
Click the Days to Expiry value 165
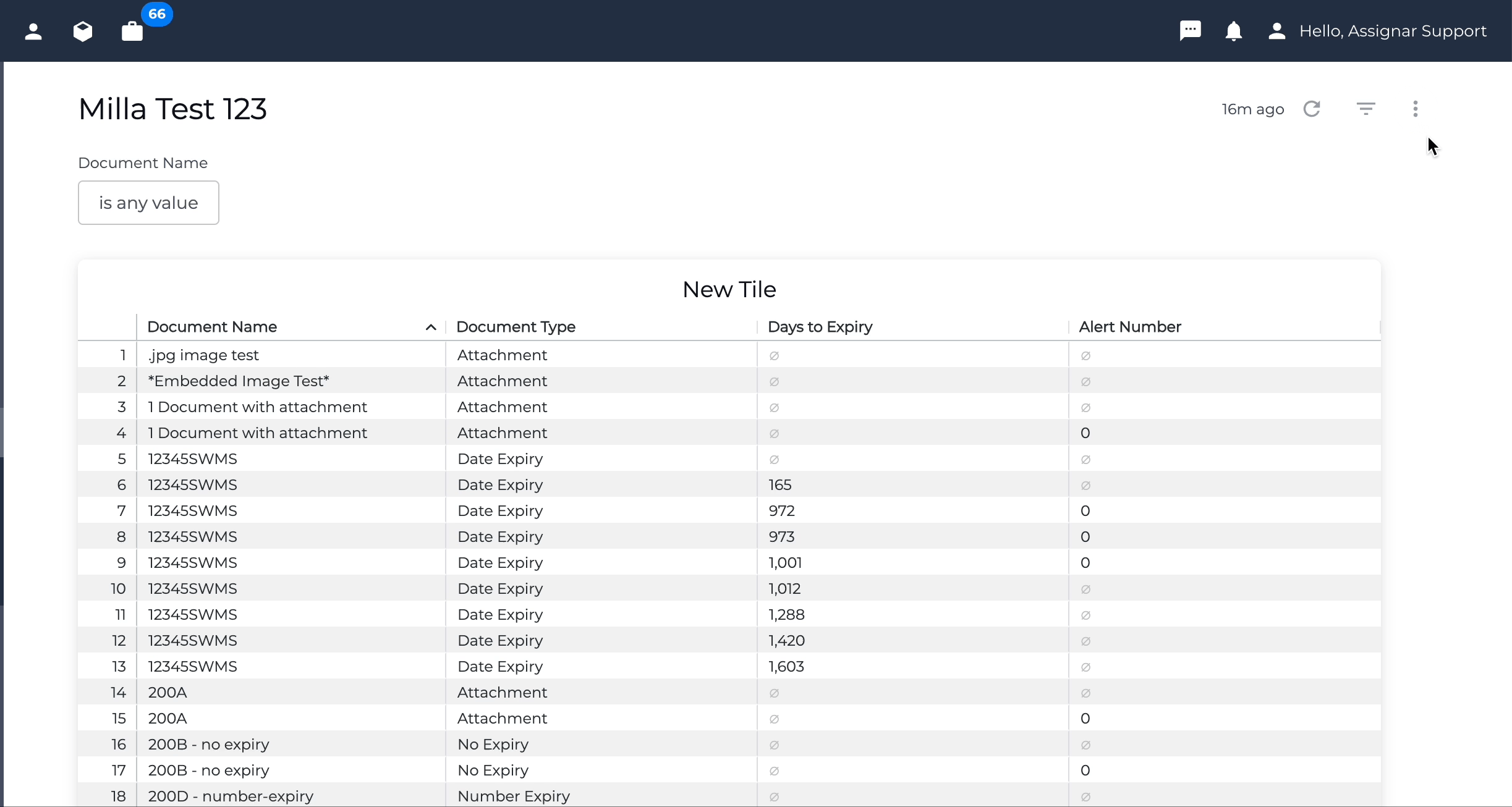coord(779,484)
